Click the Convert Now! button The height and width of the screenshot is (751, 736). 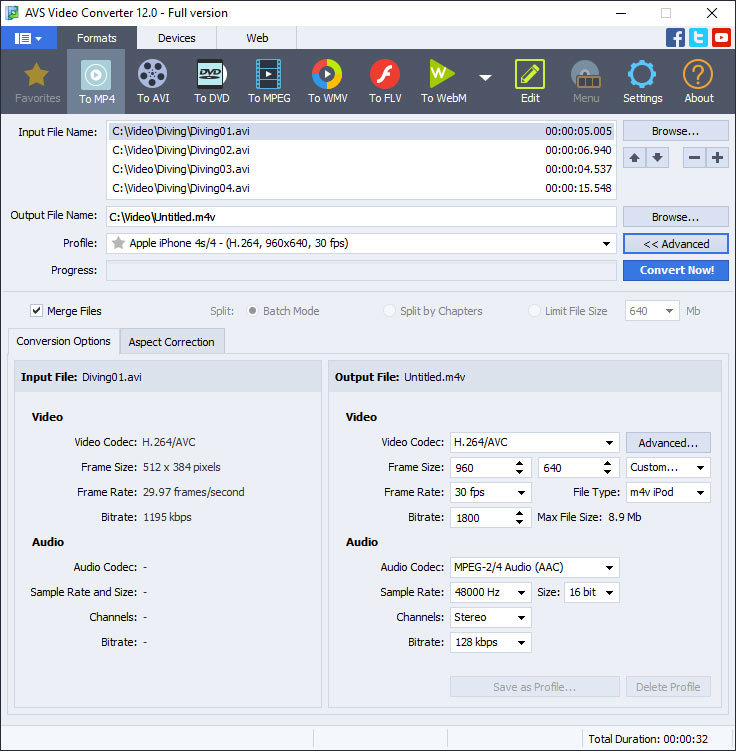tap(675, 271)
